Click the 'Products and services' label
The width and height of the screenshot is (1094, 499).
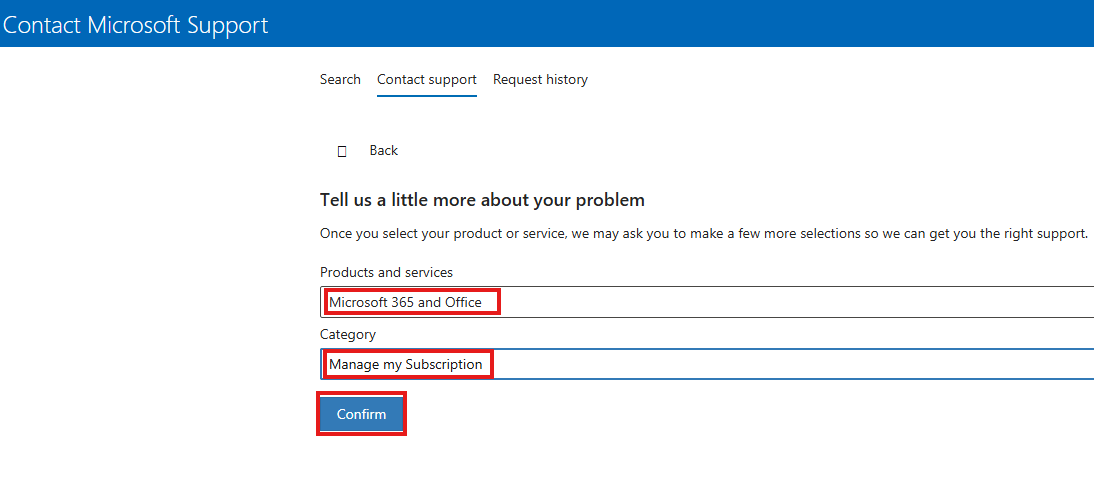tap(386, 272)
